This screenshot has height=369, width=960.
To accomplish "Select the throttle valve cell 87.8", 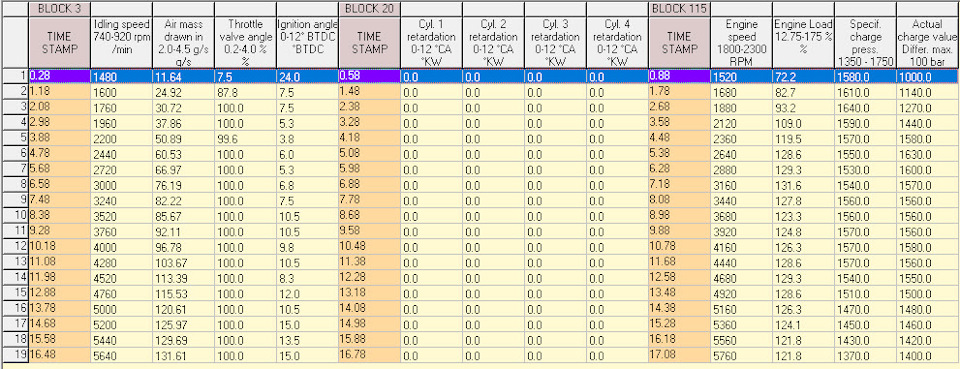I will pos(245,92).
